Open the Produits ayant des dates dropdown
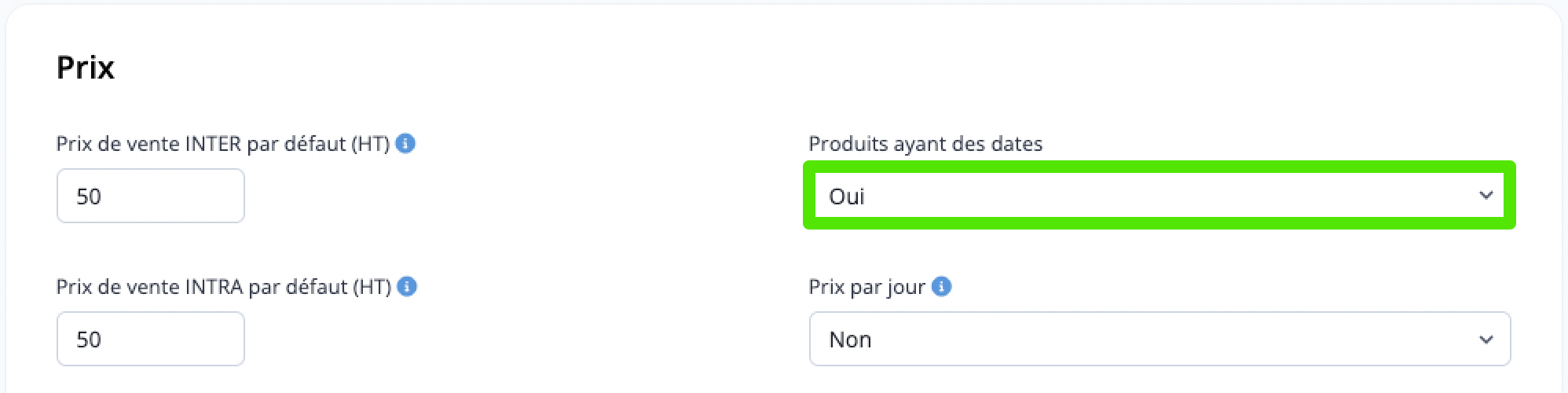The image size is (1568, 393). [x=1160, y=196]
